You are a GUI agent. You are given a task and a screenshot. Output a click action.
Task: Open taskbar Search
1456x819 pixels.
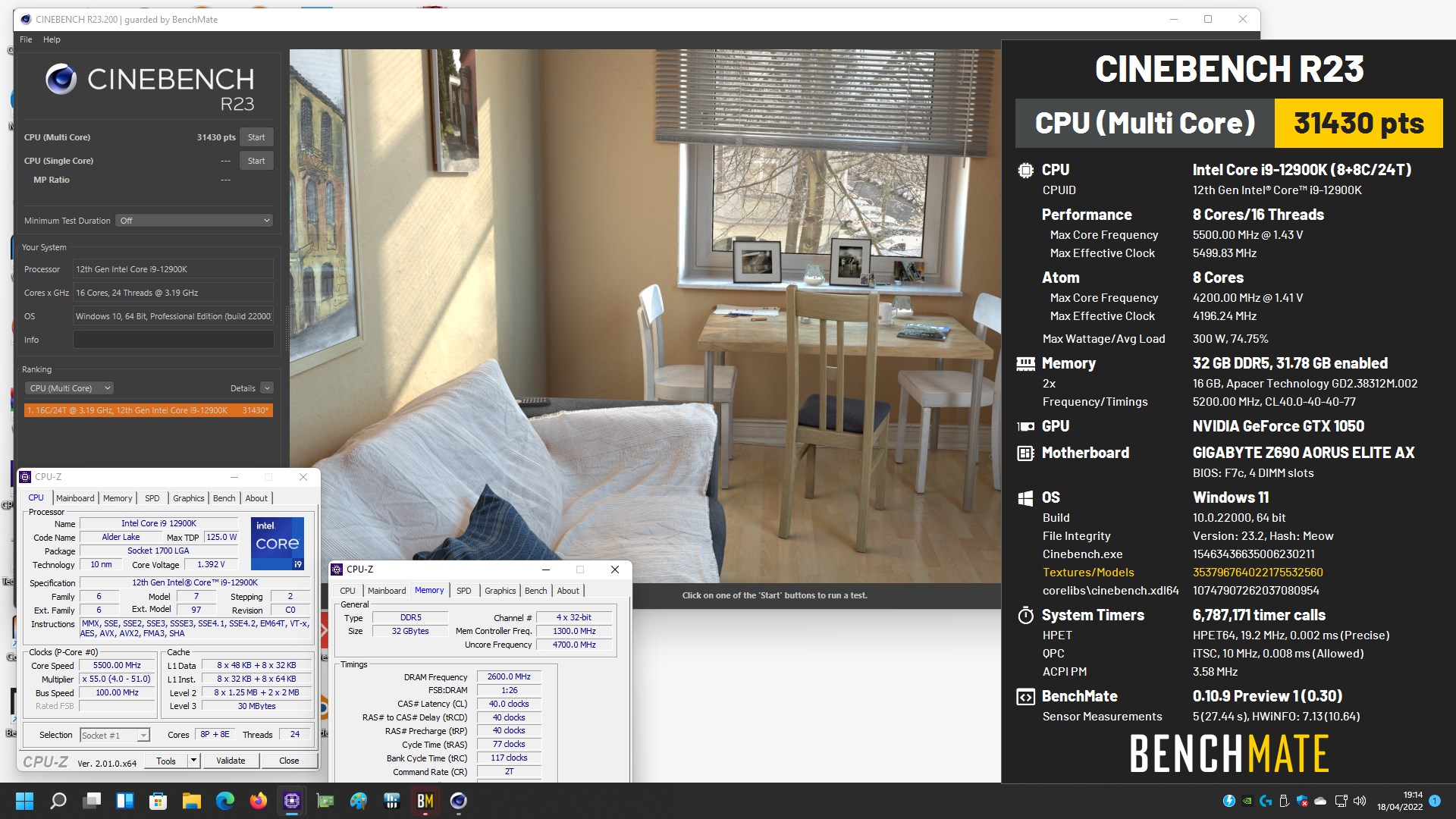point(58,801)
